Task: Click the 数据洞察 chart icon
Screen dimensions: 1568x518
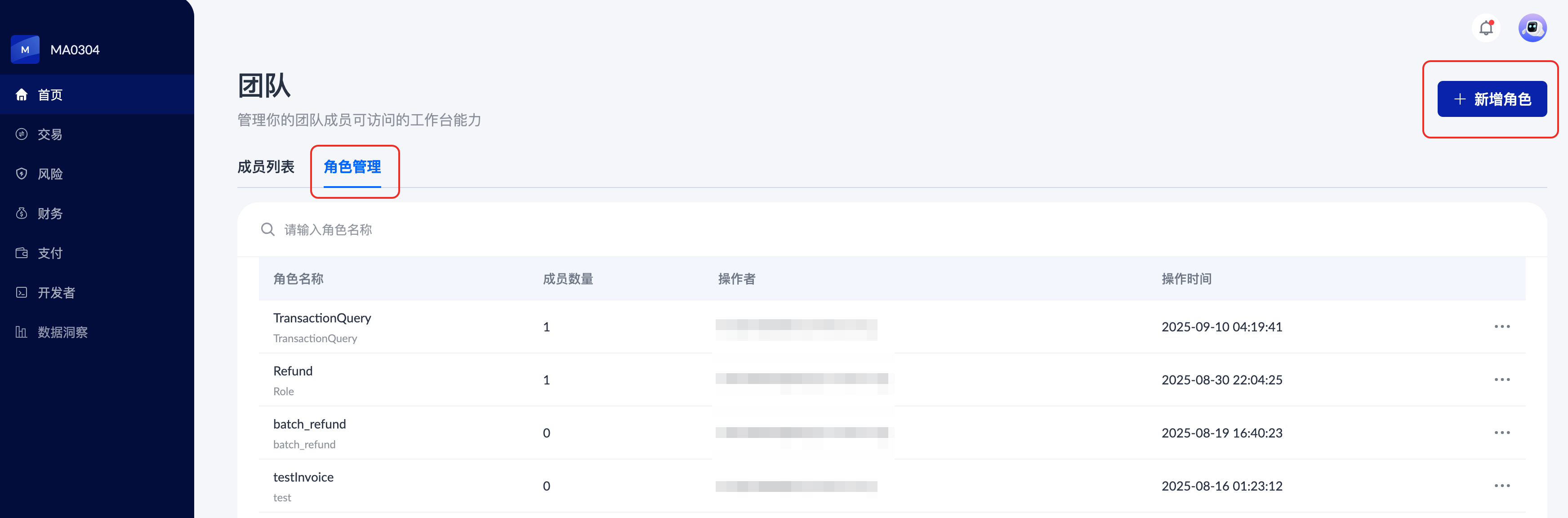Action: (22, 332)
